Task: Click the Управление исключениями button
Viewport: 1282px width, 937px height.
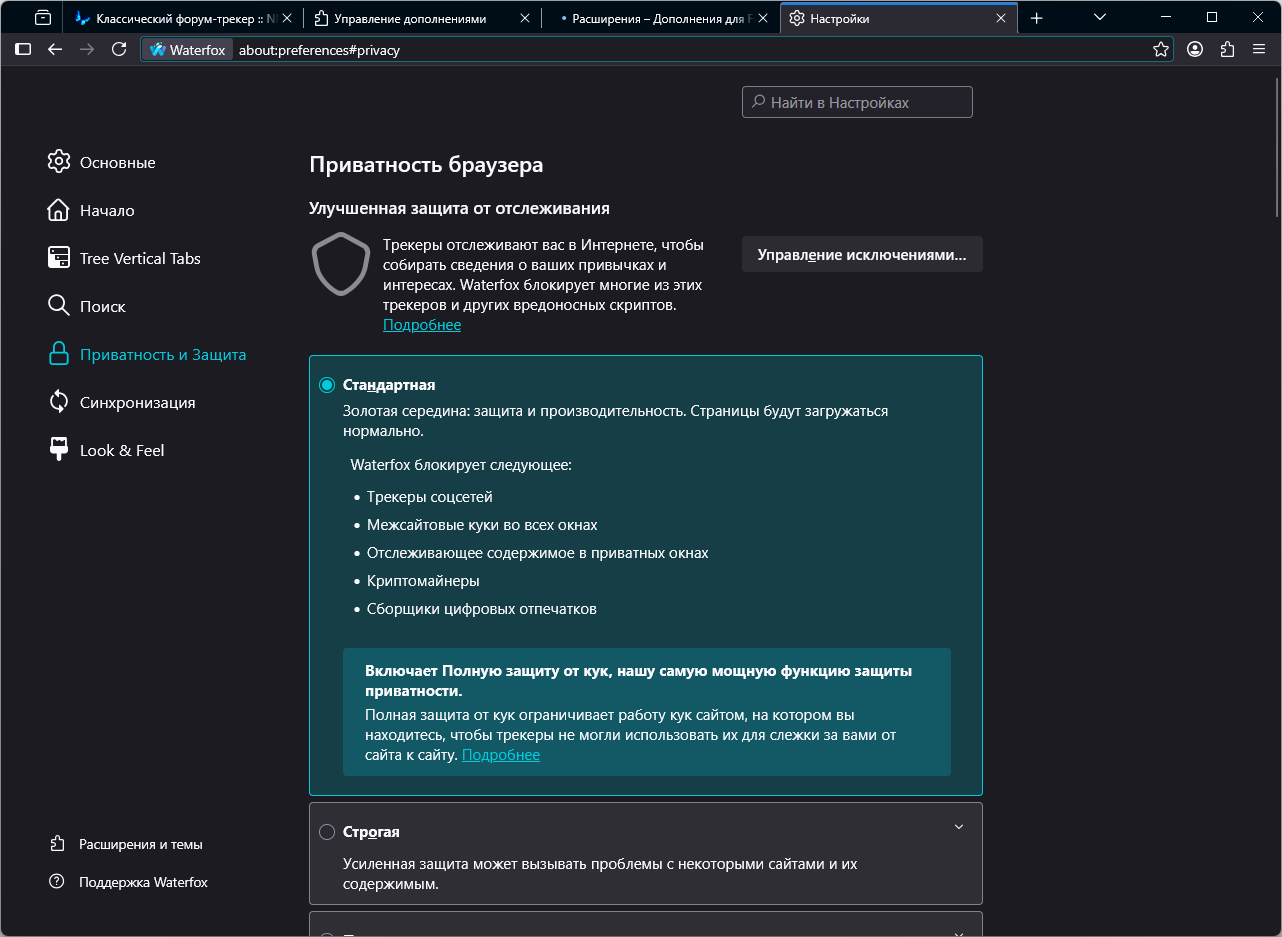Action: click(861, 254)
